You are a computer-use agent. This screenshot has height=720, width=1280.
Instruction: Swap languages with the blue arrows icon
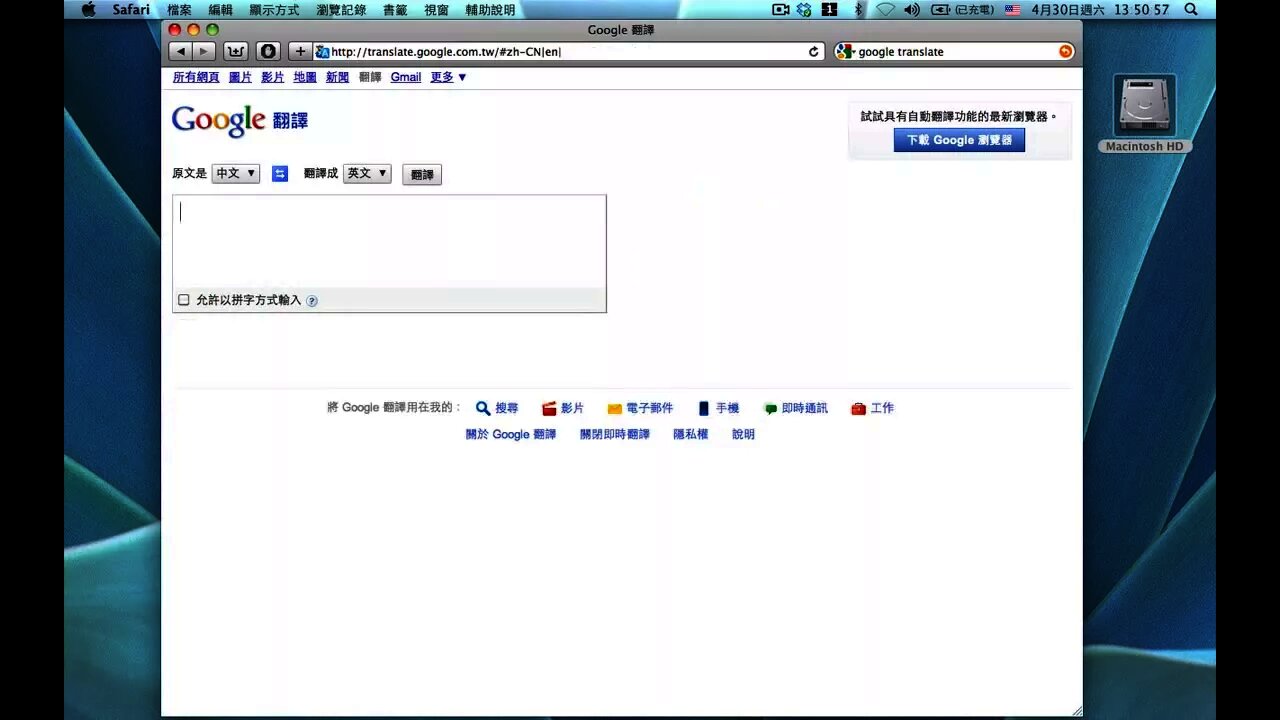pos(280,174)
